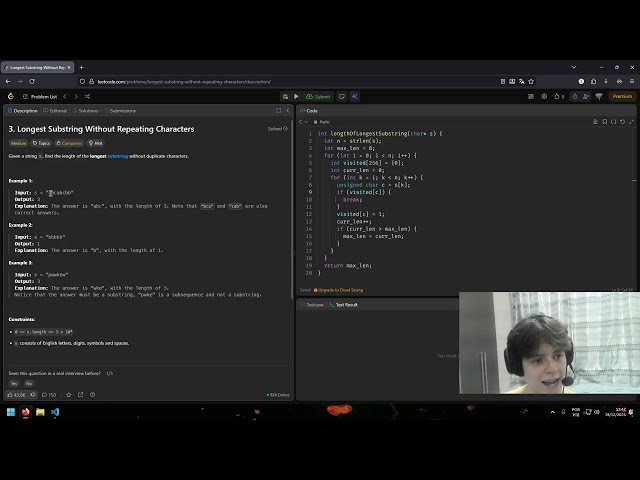Click the format code icon
The image size is (640, 480).
pos(596,122)
